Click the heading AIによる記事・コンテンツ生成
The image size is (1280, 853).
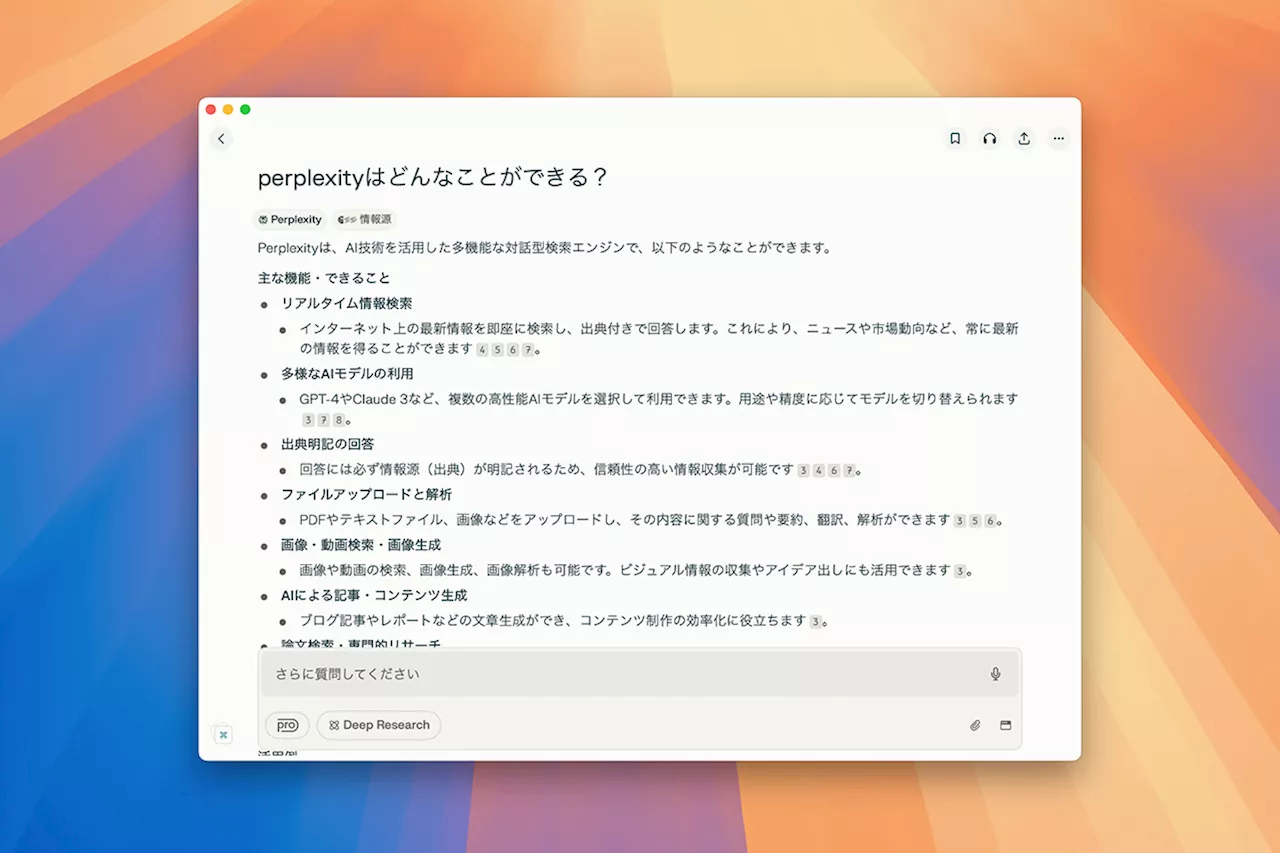[x=374, y=595]
